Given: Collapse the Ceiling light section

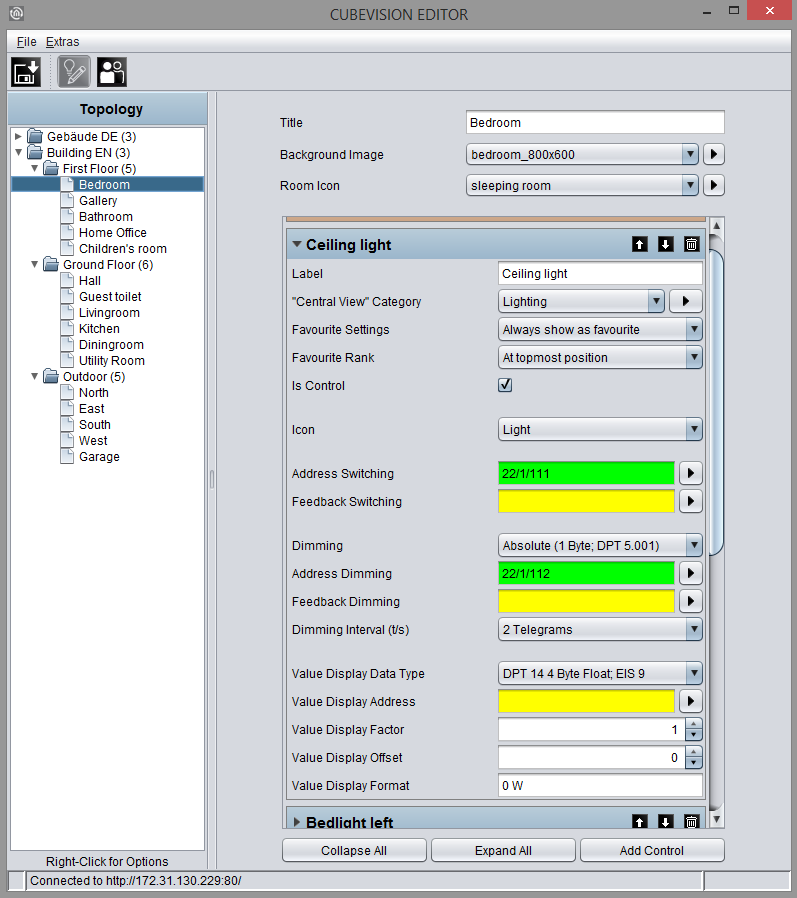Looking at the screenshot, I should tap(297, 244).
